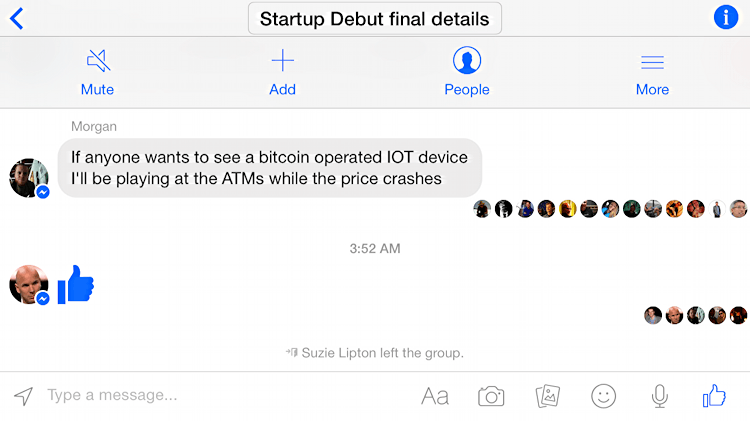Mute this group conversation
The width and height of the screenshot is (750, 421).
98,73
